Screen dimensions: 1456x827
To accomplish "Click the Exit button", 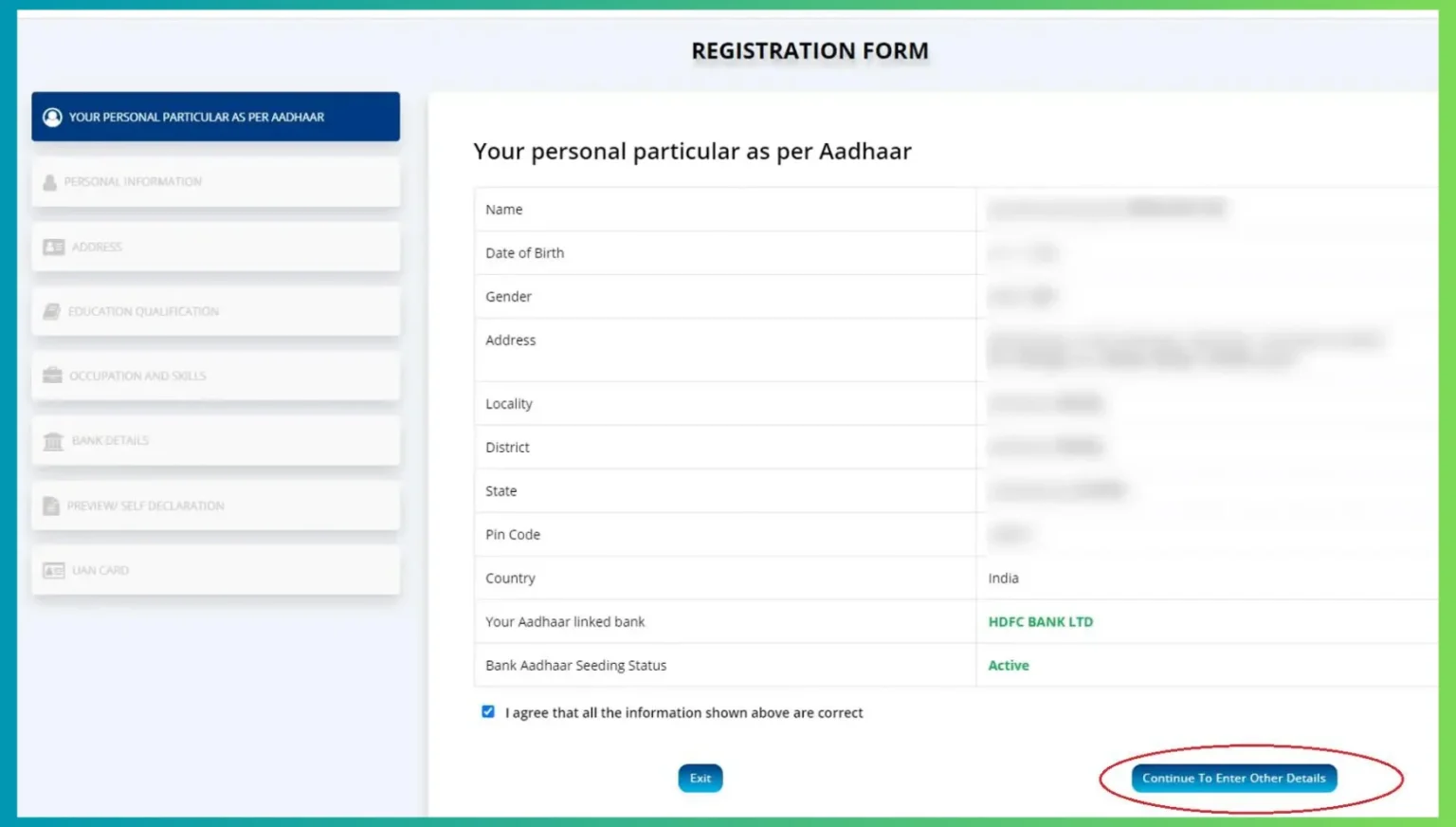I will coord(700,778).
